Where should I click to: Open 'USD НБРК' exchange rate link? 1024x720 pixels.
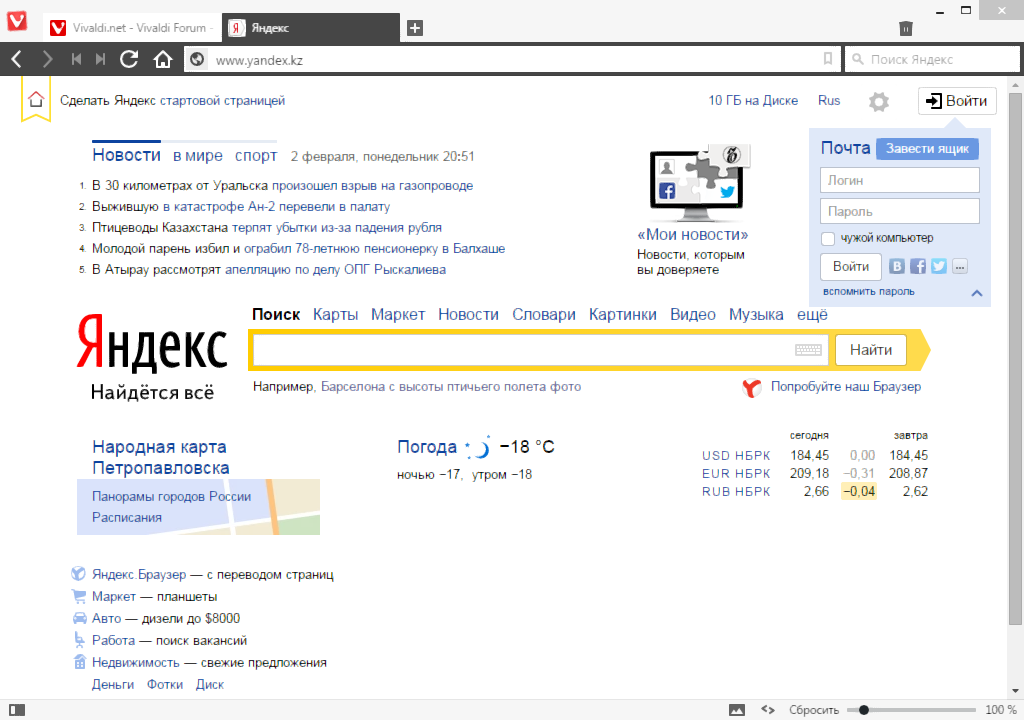tap(736, 455)
